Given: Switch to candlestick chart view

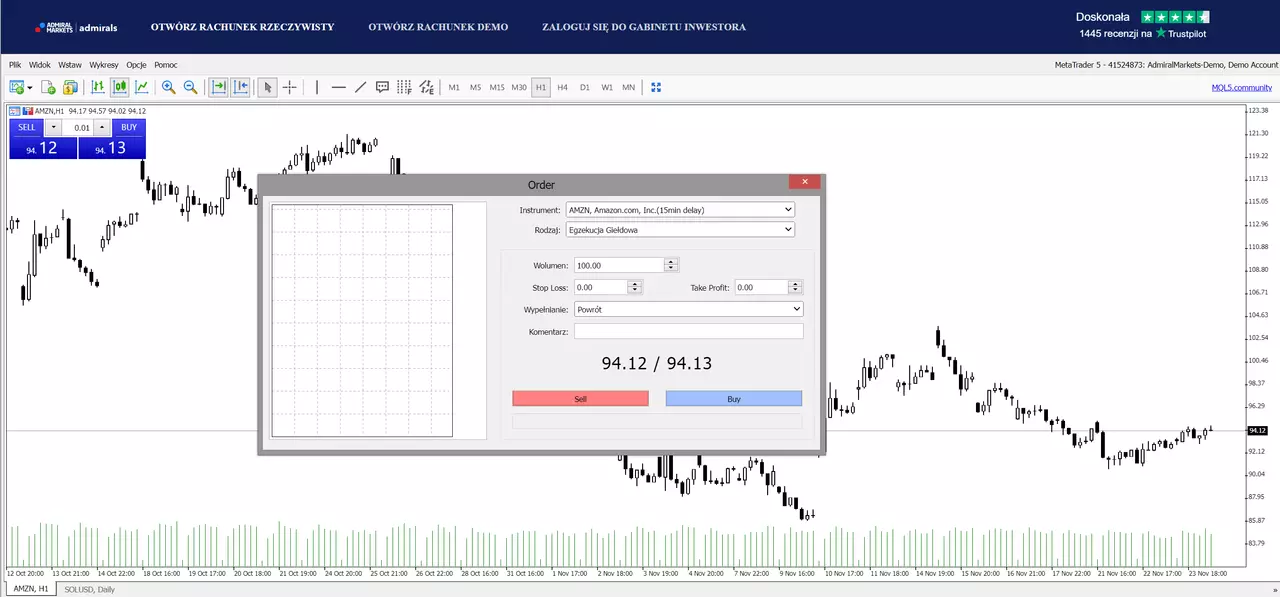Looking at the screenshot, I should [x=120, y=87].
